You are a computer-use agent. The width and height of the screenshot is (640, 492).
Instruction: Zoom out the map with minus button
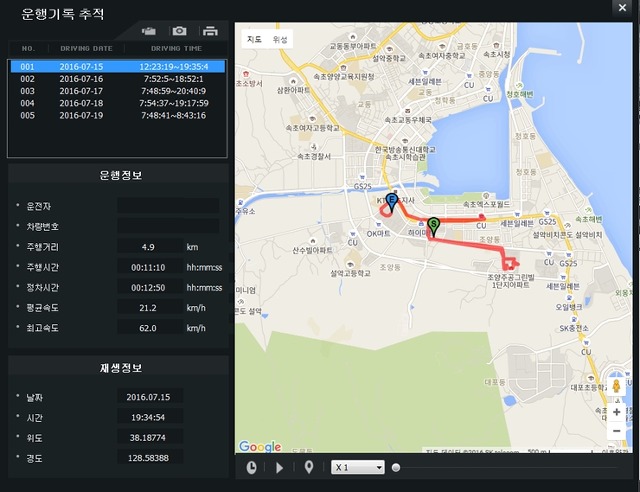(x=617, y=431)
